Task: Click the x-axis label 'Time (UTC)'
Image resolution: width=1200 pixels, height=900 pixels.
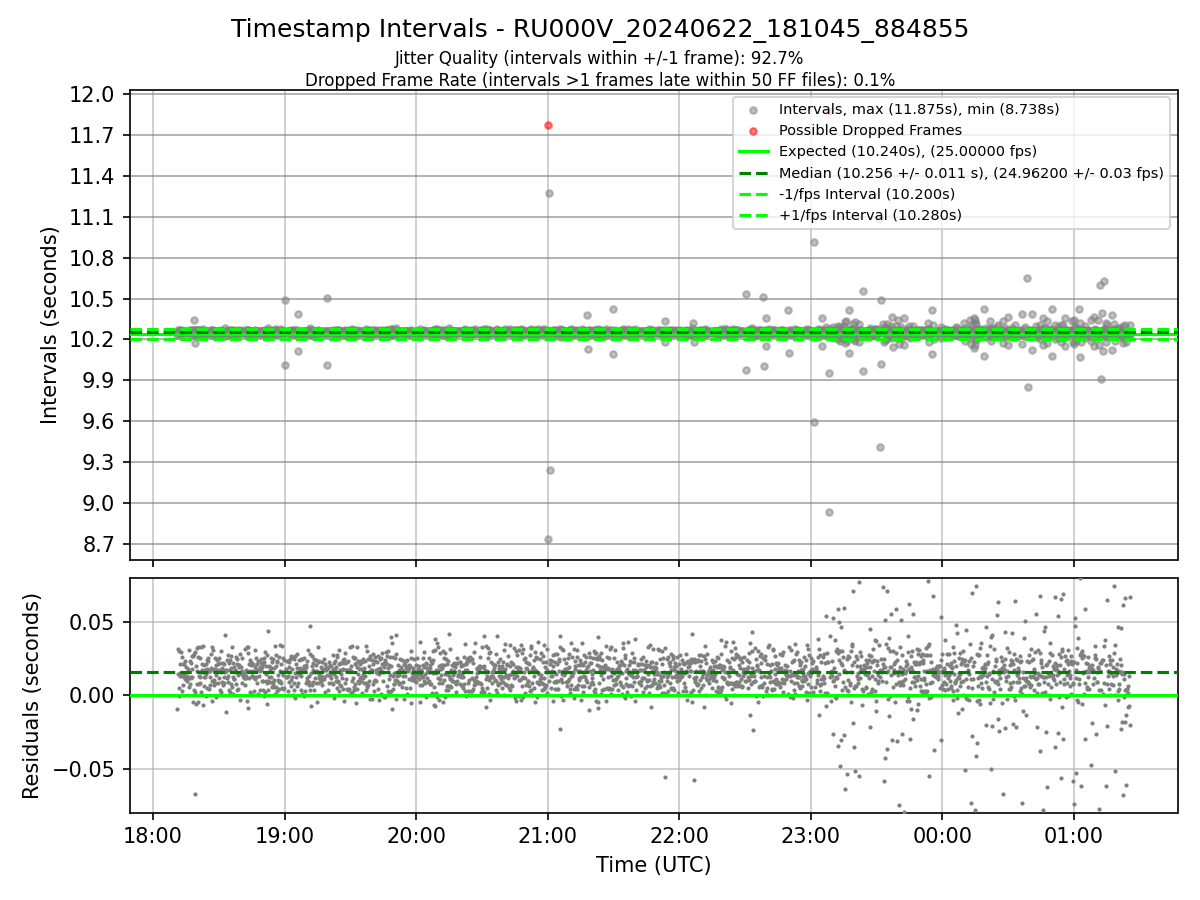Action: [x=653, y=865]
